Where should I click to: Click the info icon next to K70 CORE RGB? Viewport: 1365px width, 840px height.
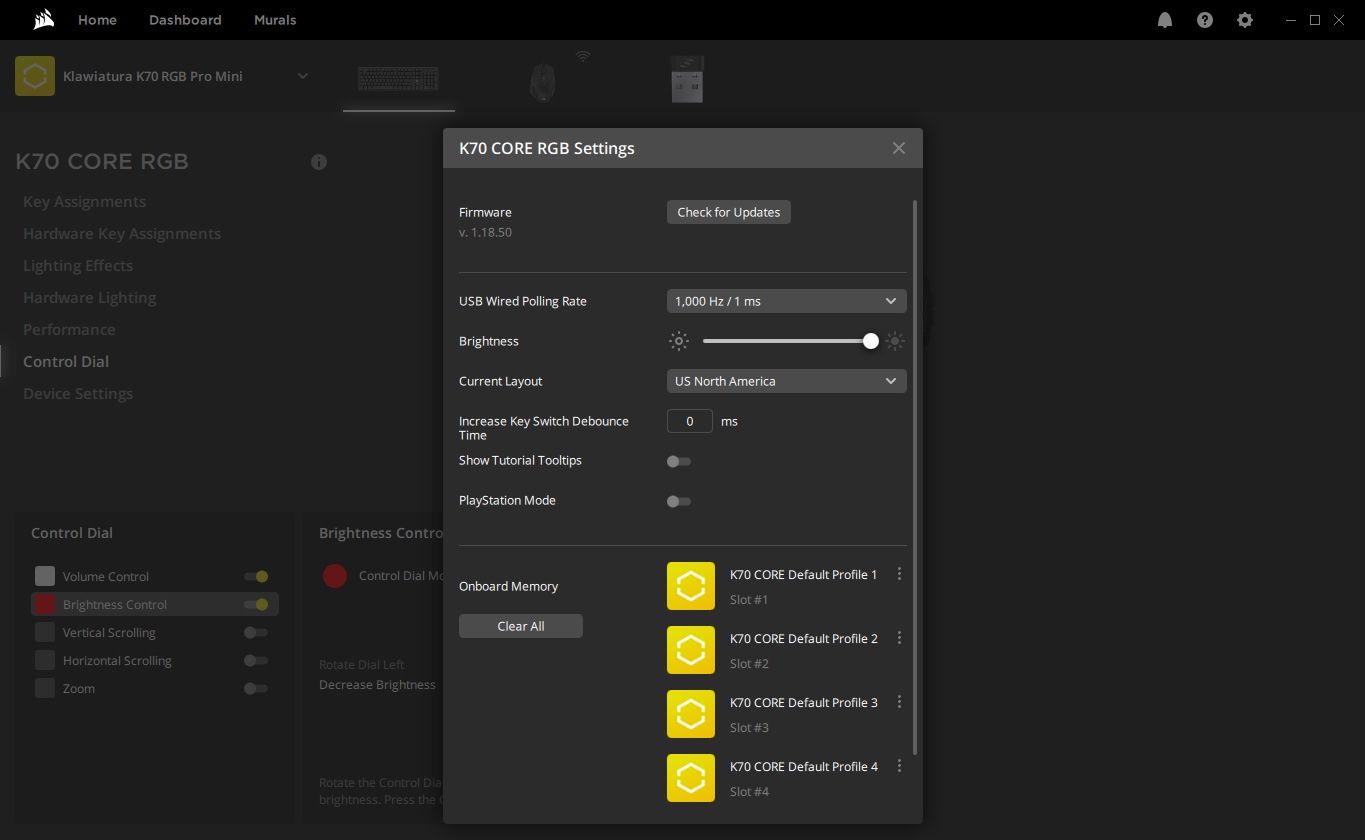pos(319,162)
